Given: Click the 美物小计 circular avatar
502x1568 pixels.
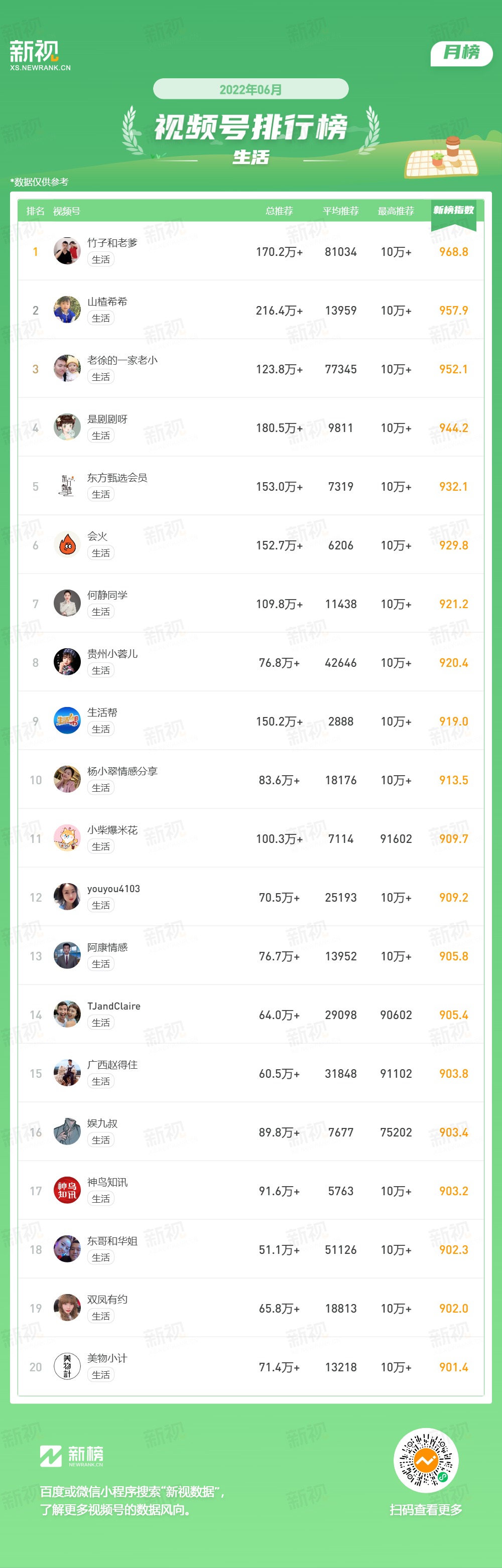Looking at the screenshot, I should click(x=67, y=1366).
